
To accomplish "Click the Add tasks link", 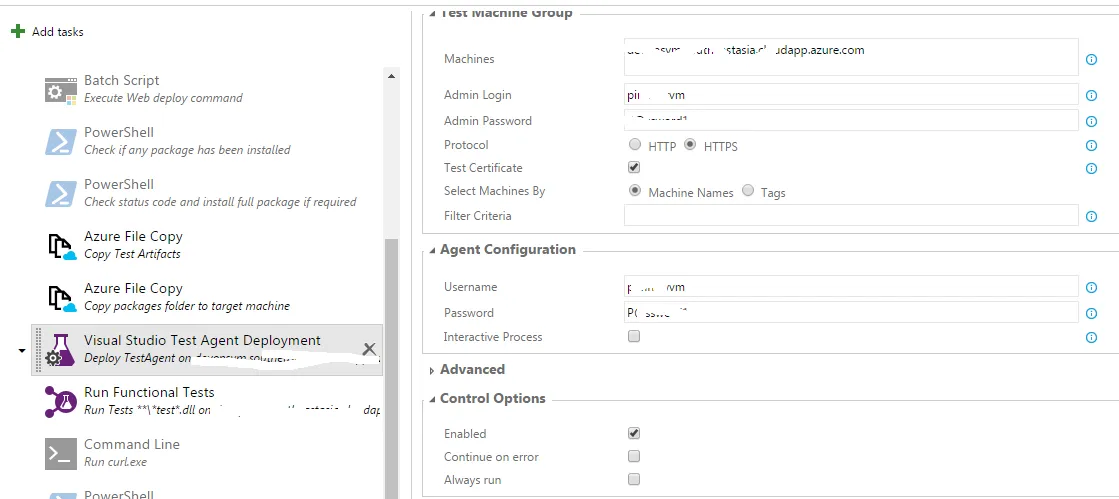I will click(x=57, y=32).
